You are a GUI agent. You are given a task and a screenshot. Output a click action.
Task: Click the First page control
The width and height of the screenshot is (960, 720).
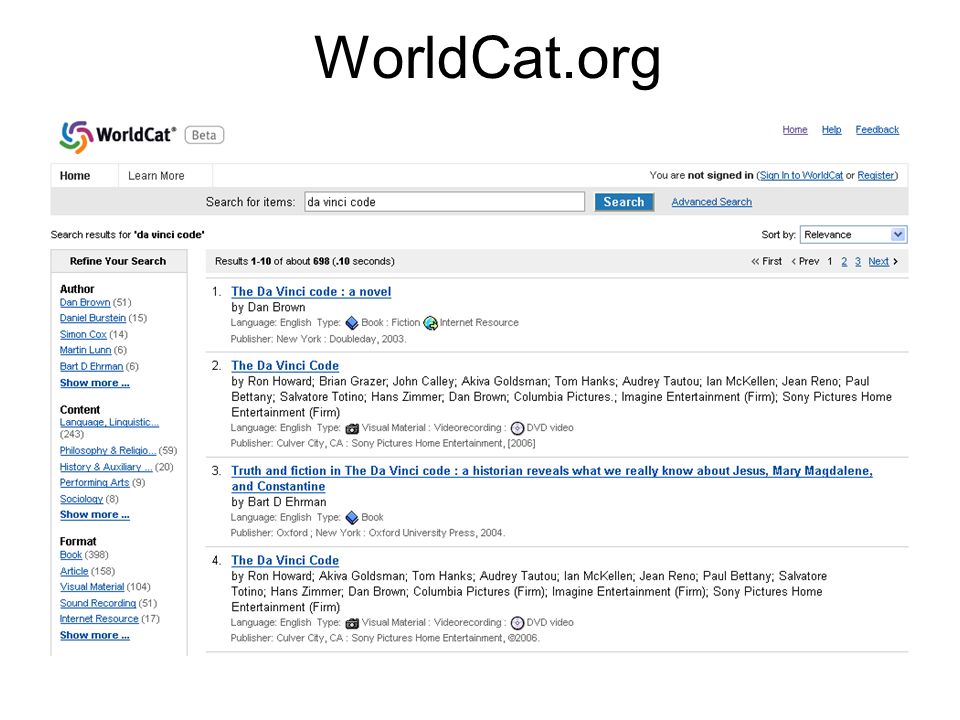pyautogui.click(x=767, y=261)
